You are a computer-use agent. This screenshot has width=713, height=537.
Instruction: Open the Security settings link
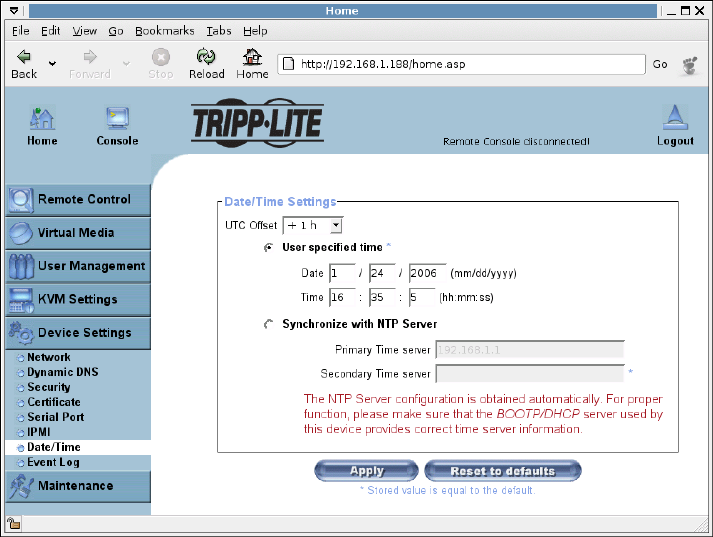49,387
